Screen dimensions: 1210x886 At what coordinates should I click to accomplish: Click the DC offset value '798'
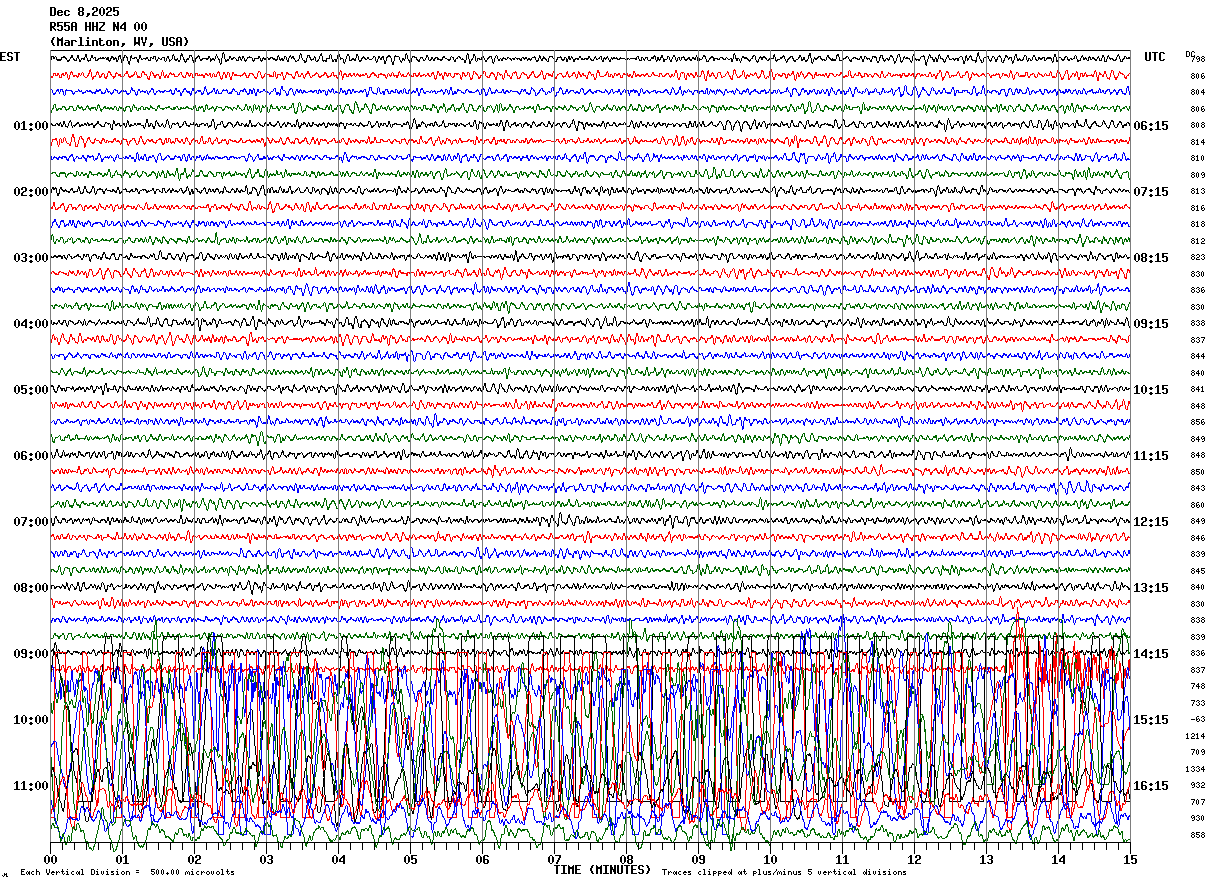point(1198,59)
